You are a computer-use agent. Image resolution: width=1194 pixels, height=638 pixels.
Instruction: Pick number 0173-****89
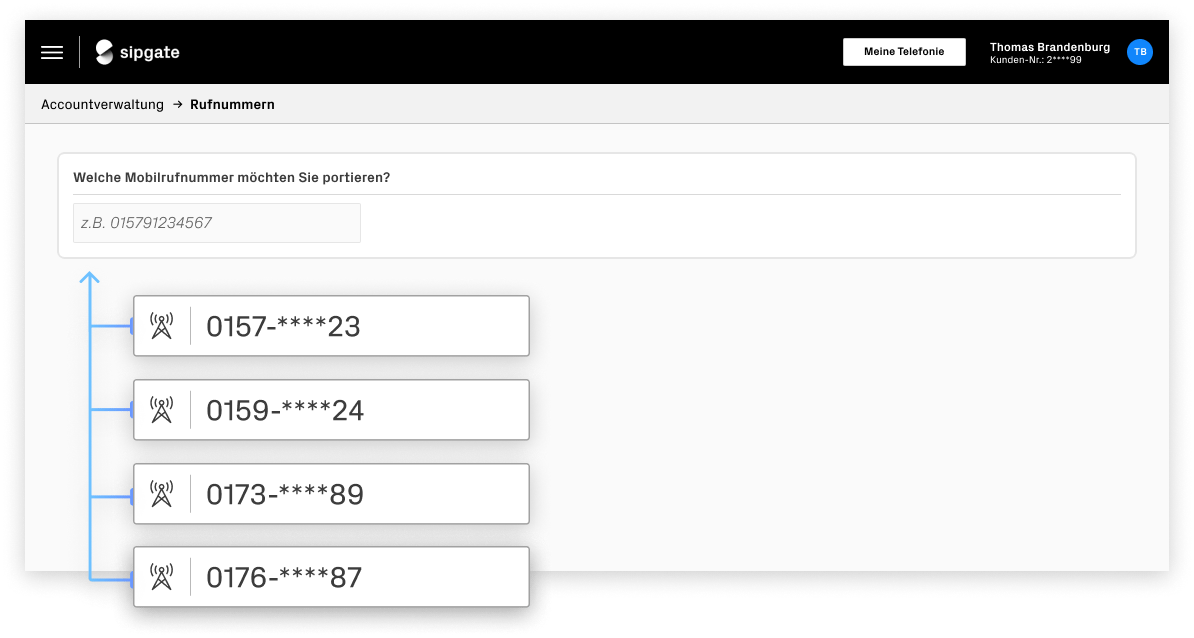coord(331,493)
